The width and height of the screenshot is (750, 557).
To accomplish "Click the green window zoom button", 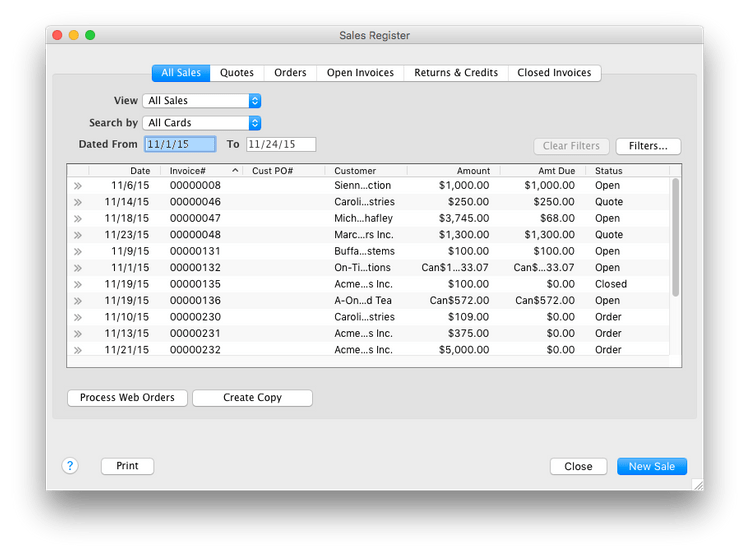I will [x=90, y=35].
